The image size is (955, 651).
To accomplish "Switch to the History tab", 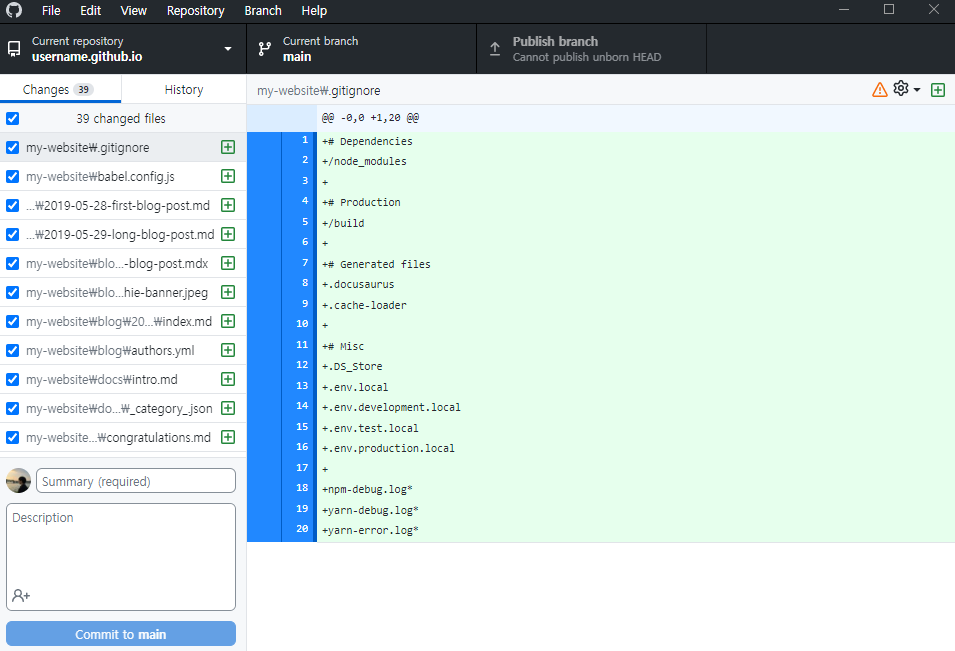I will pos(184,89).
